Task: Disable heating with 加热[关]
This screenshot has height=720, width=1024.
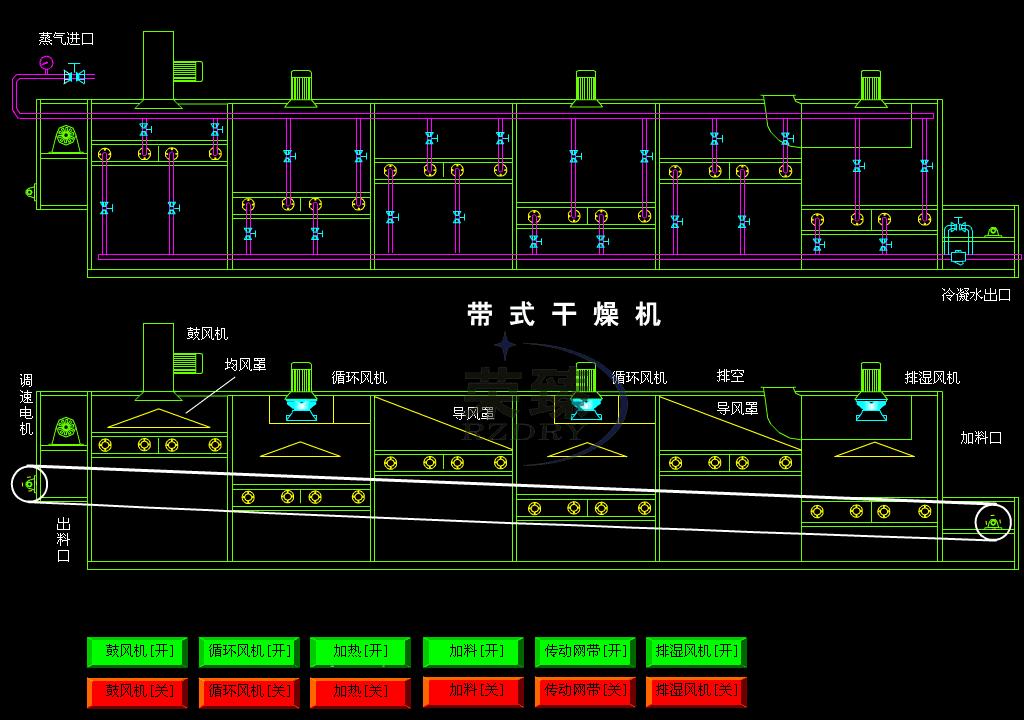Action: tap(360, 691)
